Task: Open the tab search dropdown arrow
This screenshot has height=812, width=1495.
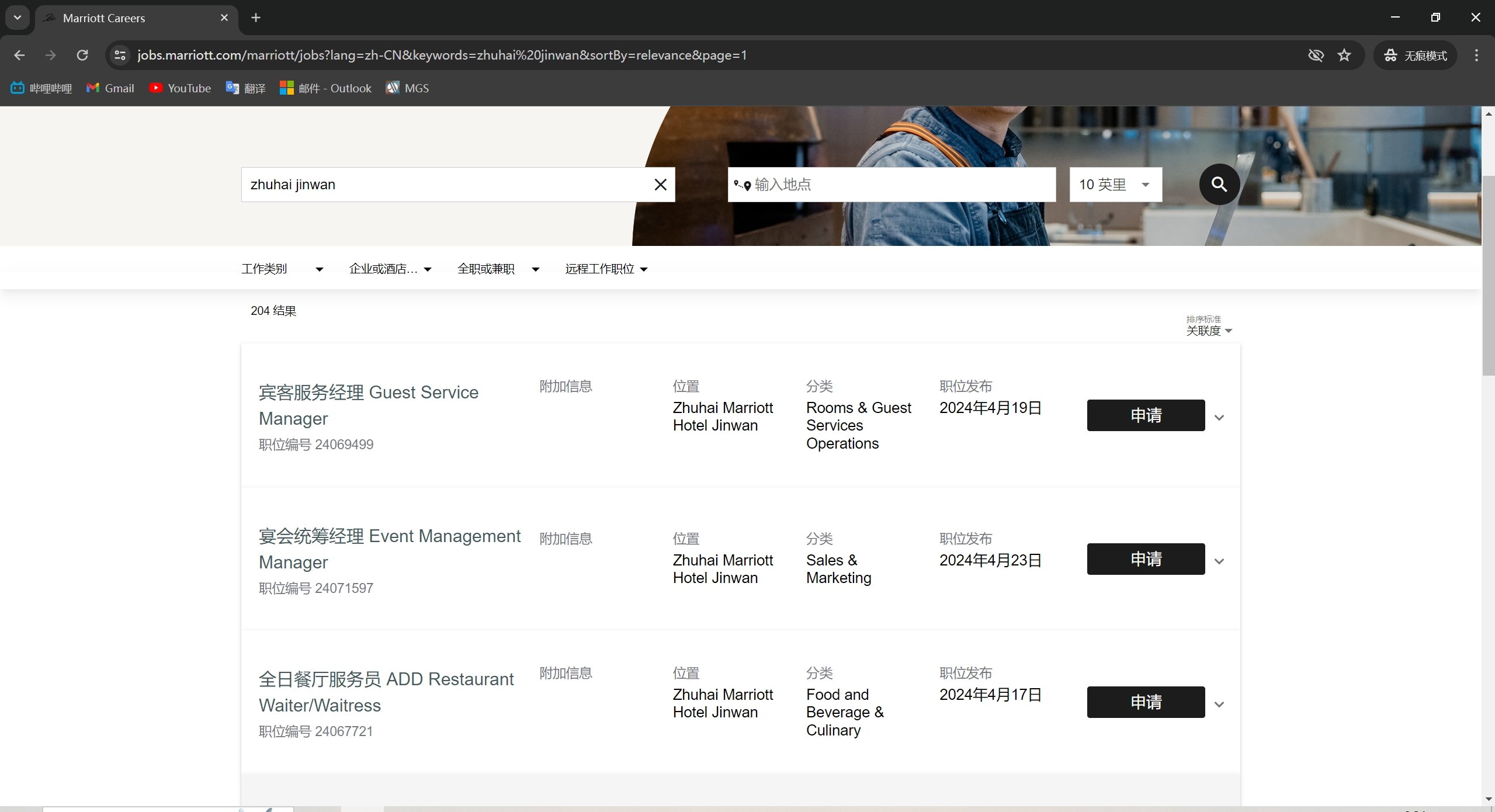Action: tap(18, 18)
